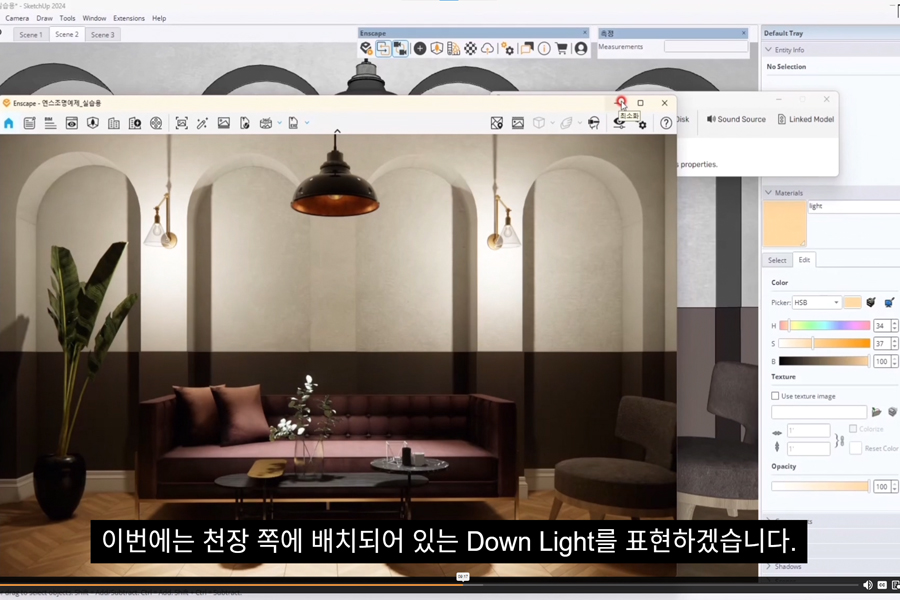Open the Enscape Store cart icon
This screenshot has height=600, width=900.
(561, 49)
